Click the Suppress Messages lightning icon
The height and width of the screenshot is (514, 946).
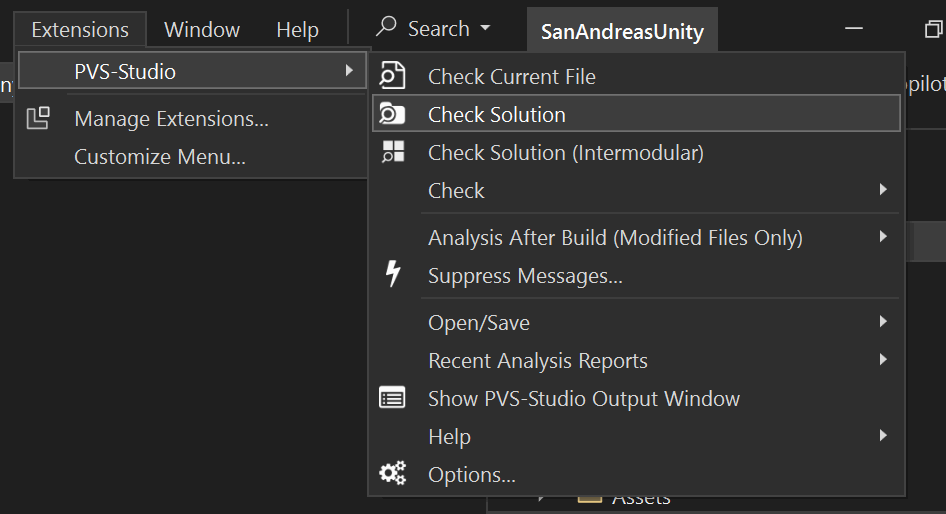[393, 274]
